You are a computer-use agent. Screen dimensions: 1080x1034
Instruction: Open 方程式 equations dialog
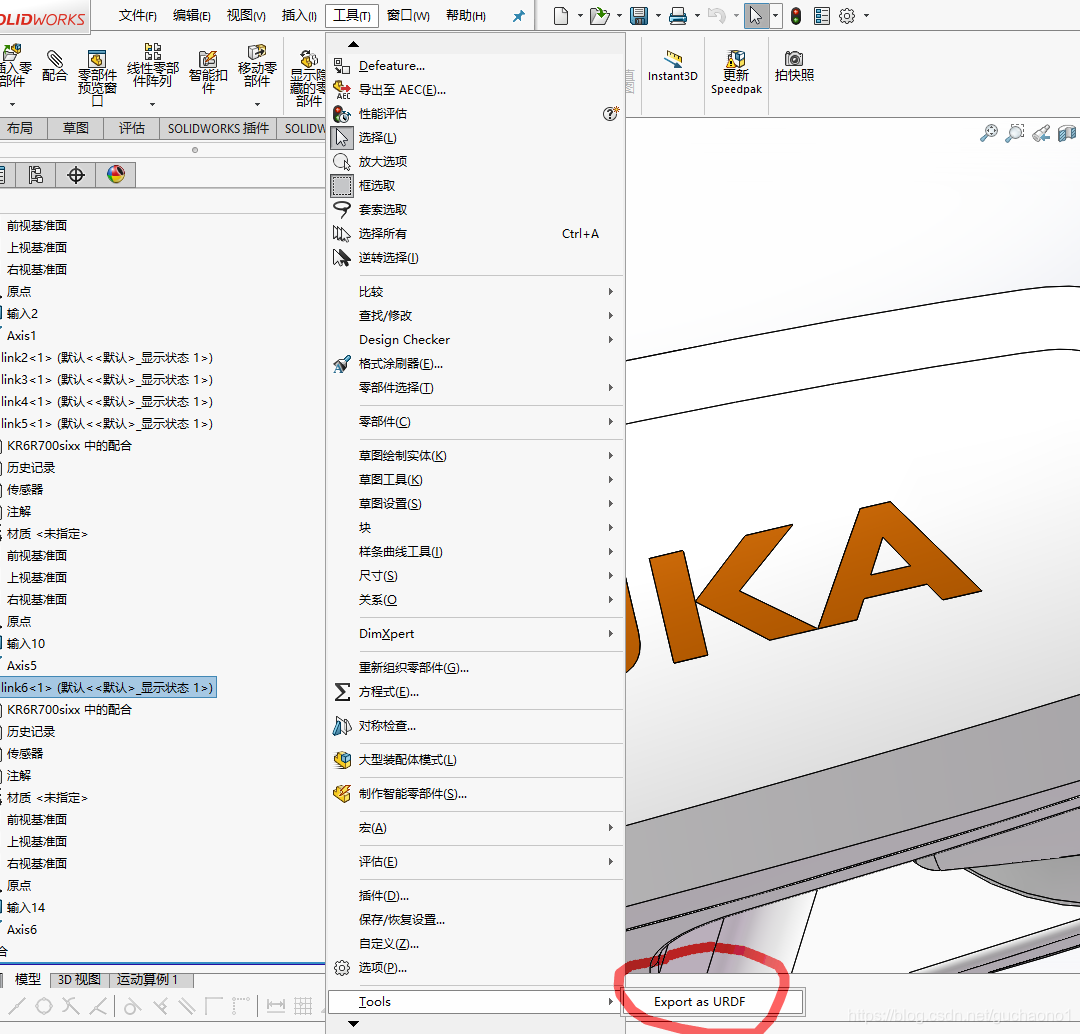point(388,692)
